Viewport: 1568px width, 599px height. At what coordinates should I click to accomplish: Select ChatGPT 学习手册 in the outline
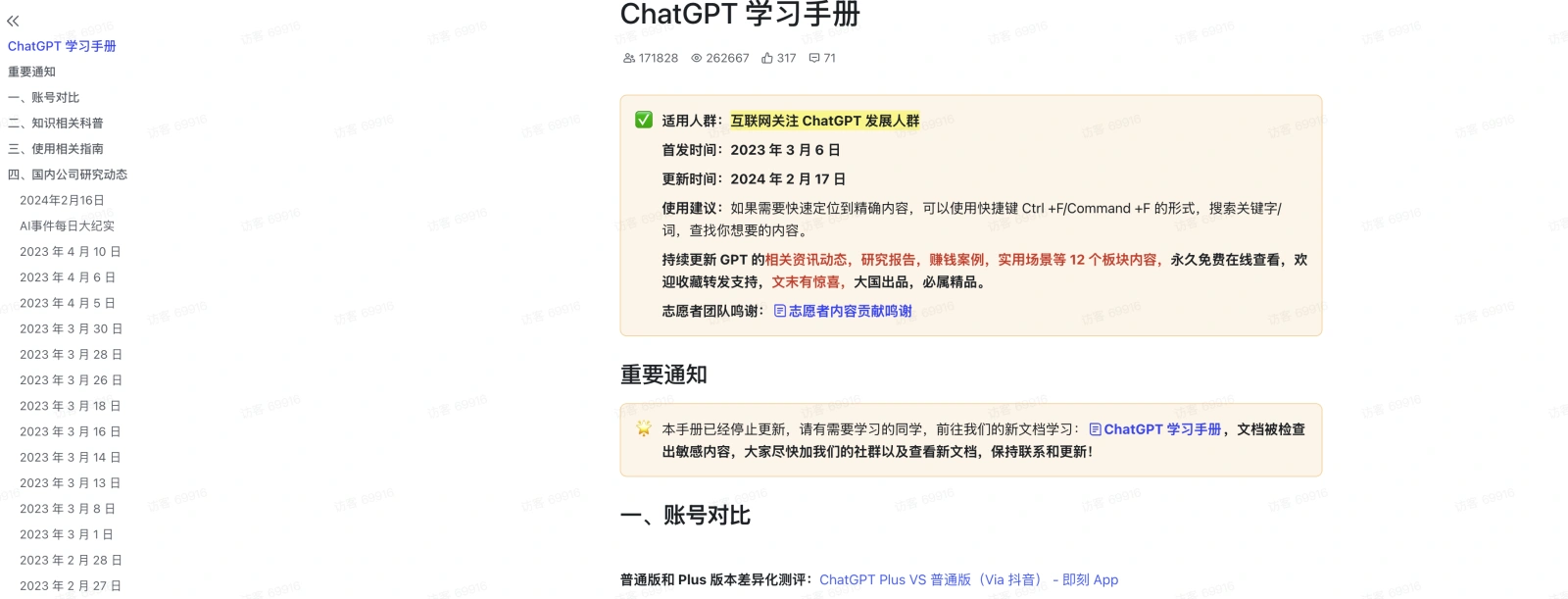(x=62, y=46)
